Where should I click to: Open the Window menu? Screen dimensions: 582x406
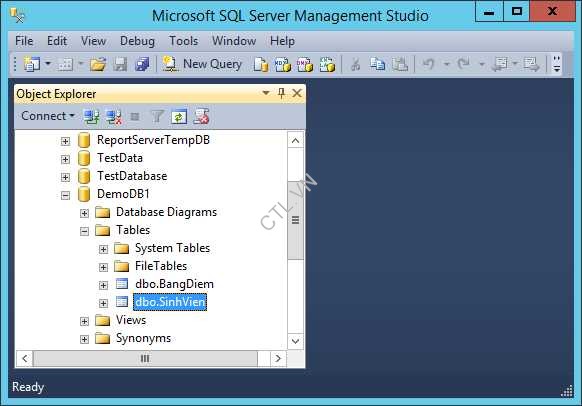point(234,41)
